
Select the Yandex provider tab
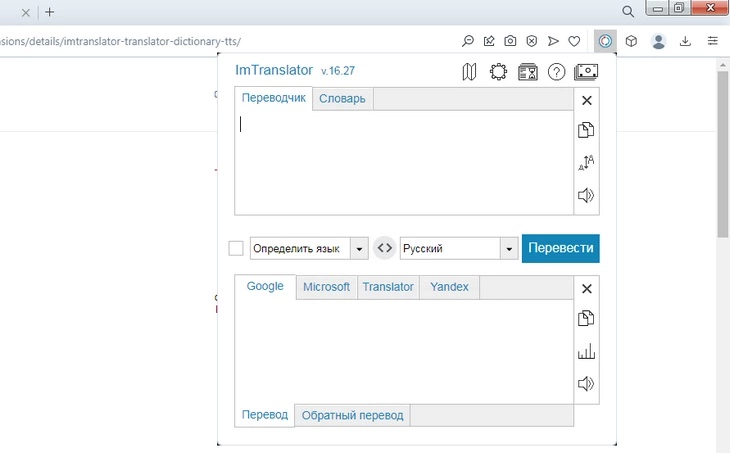click(x=449, y=287)
